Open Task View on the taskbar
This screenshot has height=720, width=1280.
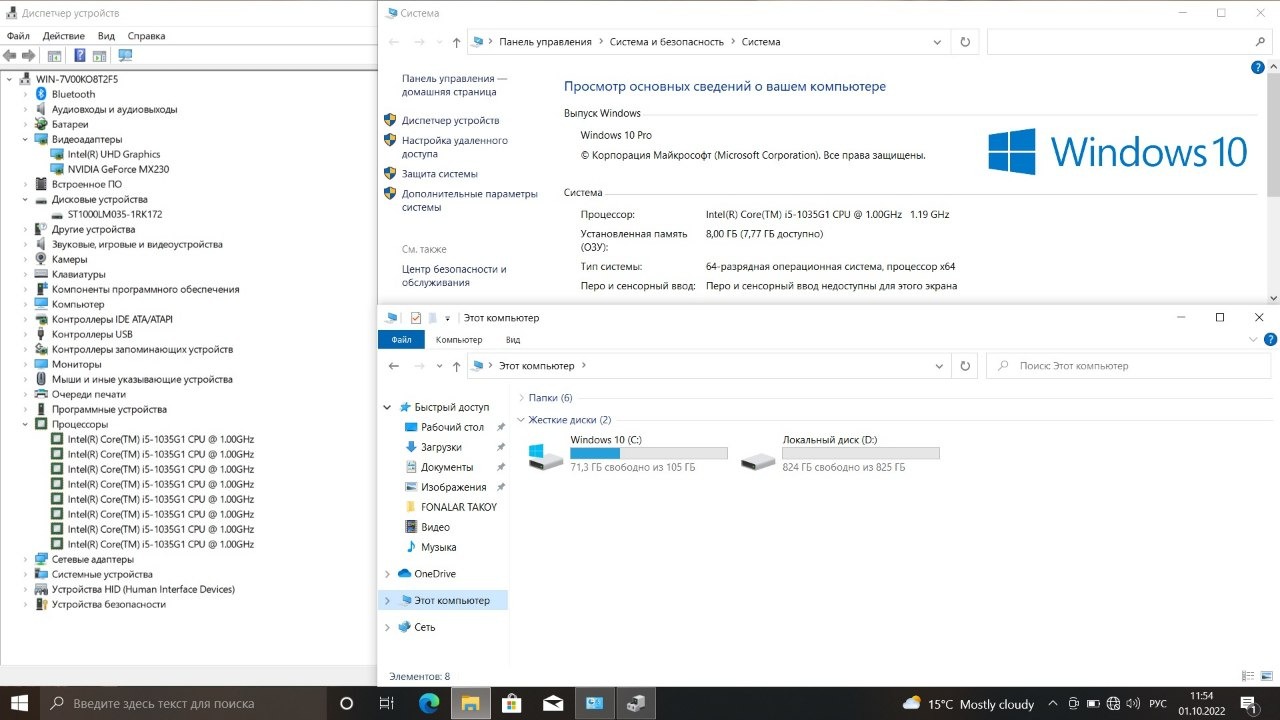[x=387, y=703]
